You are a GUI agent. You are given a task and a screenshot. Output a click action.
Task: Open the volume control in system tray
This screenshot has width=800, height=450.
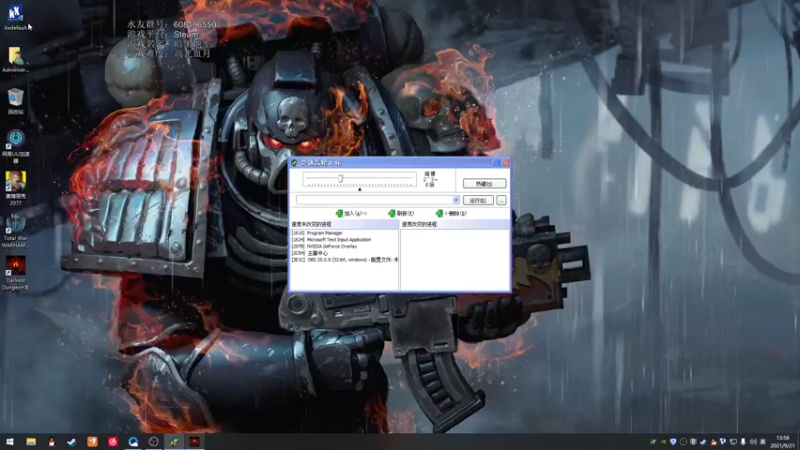(753, 442)
